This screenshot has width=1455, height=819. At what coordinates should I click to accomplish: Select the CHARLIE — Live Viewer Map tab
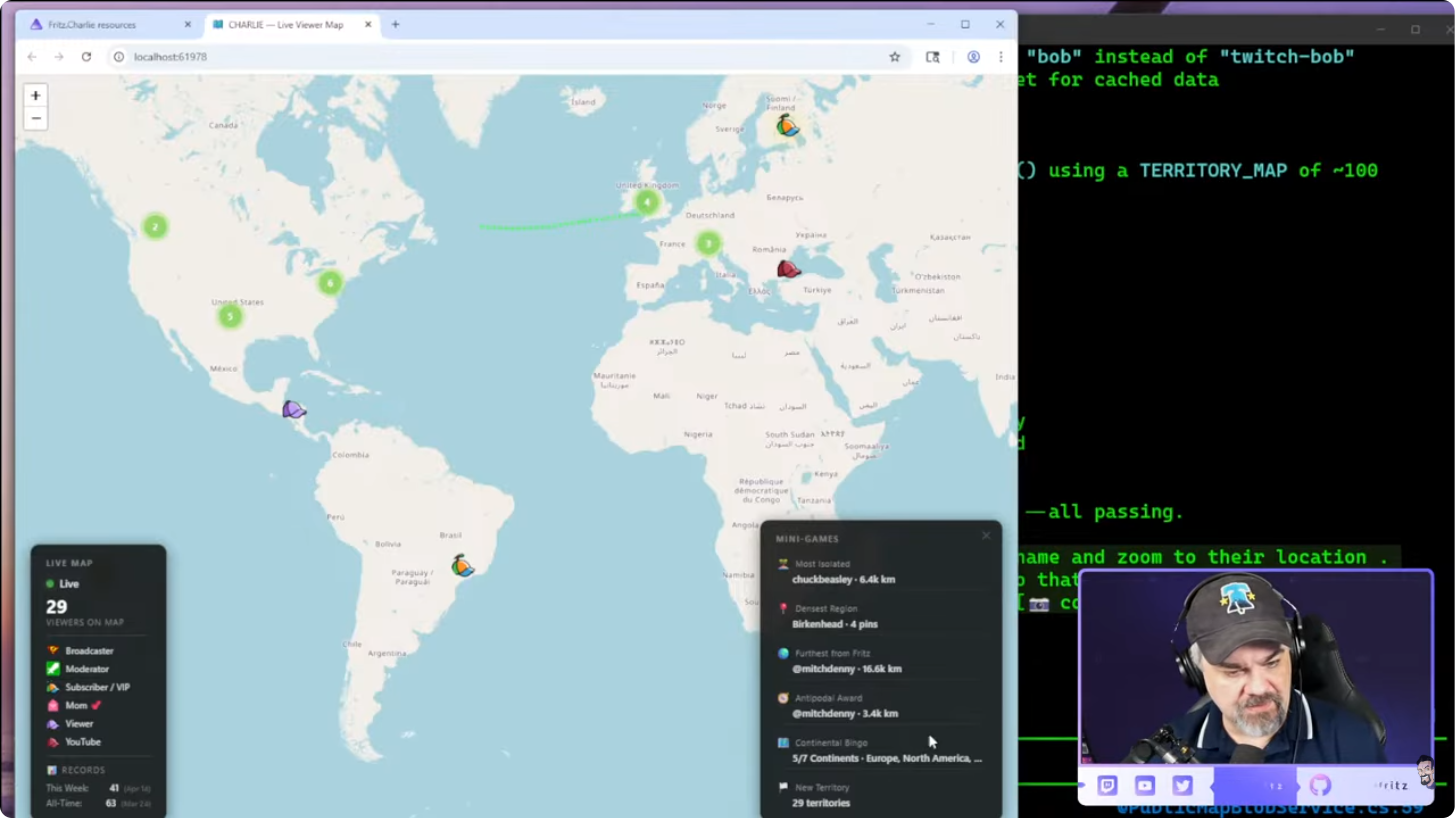tap(285, 24)
